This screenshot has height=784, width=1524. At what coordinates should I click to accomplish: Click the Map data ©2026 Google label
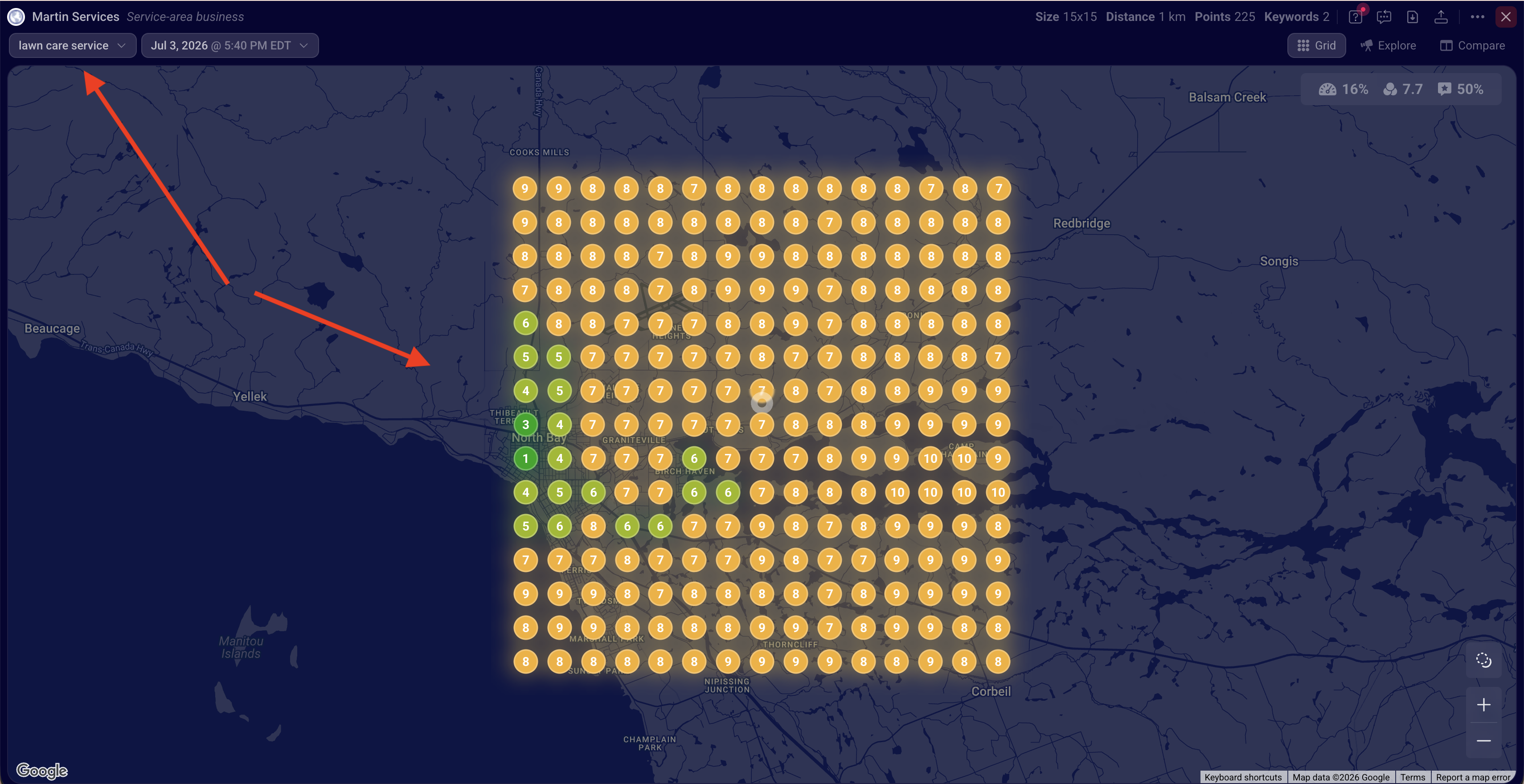[x=1340, y=777]
